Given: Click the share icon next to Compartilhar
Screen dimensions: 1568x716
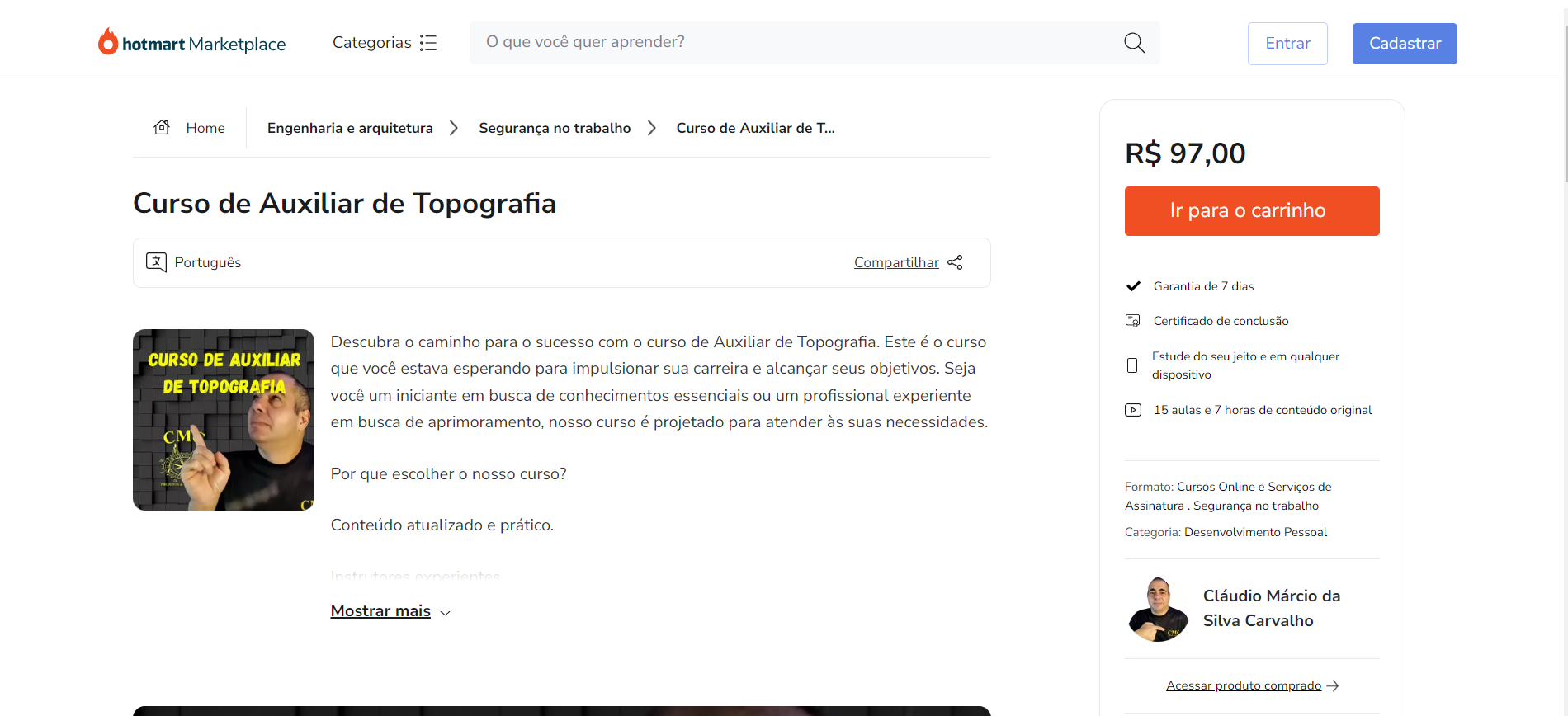Looking at the screenshot, I should [x=955, y=262].
